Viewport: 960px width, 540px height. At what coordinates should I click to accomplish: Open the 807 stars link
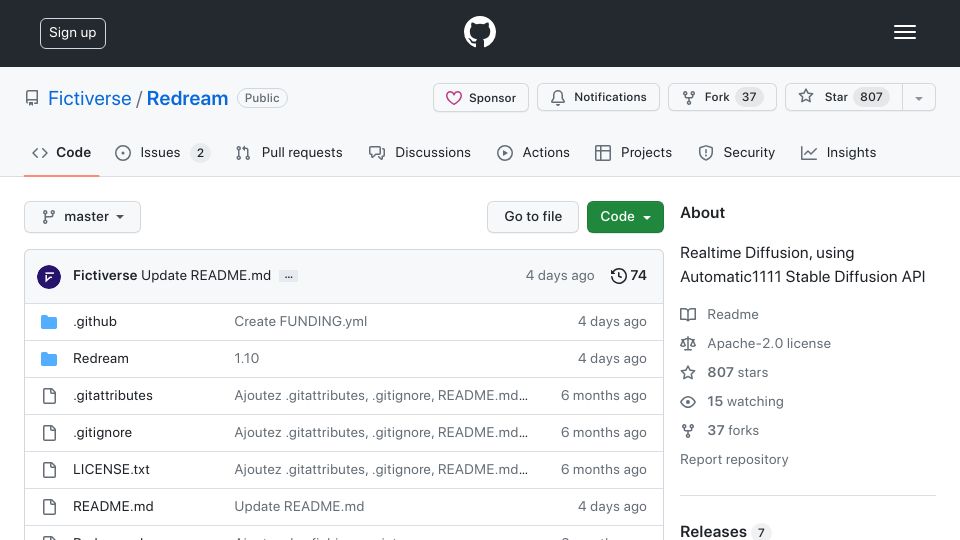coord(738,372)
